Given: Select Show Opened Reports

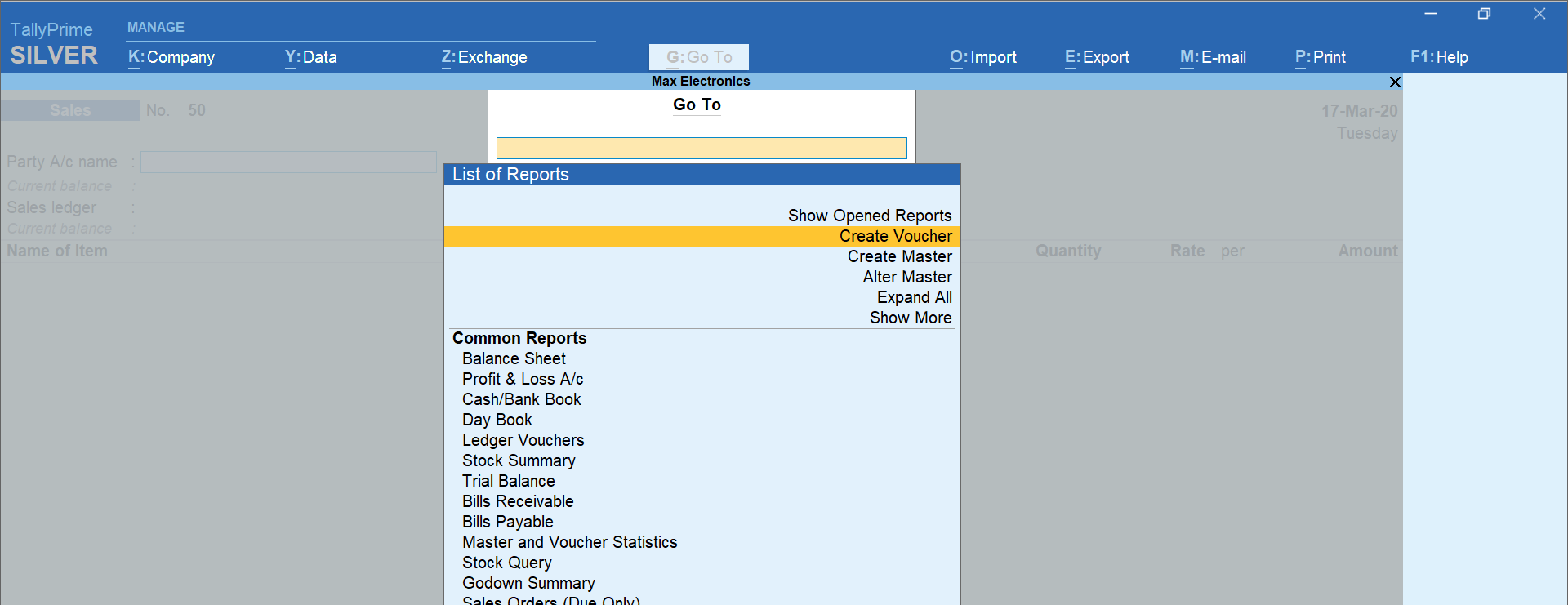Looking at the screenshot, I should point(869,216).
